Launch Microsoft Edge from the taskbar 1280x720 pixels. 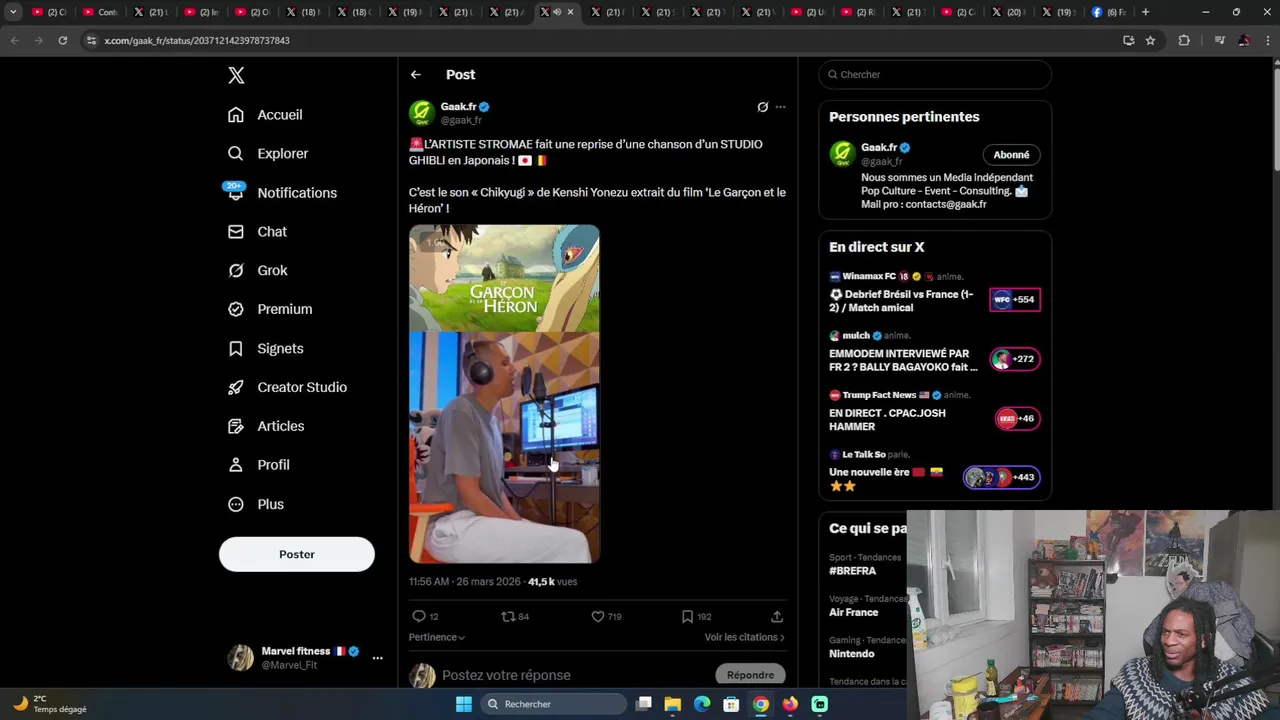(702, 704)
